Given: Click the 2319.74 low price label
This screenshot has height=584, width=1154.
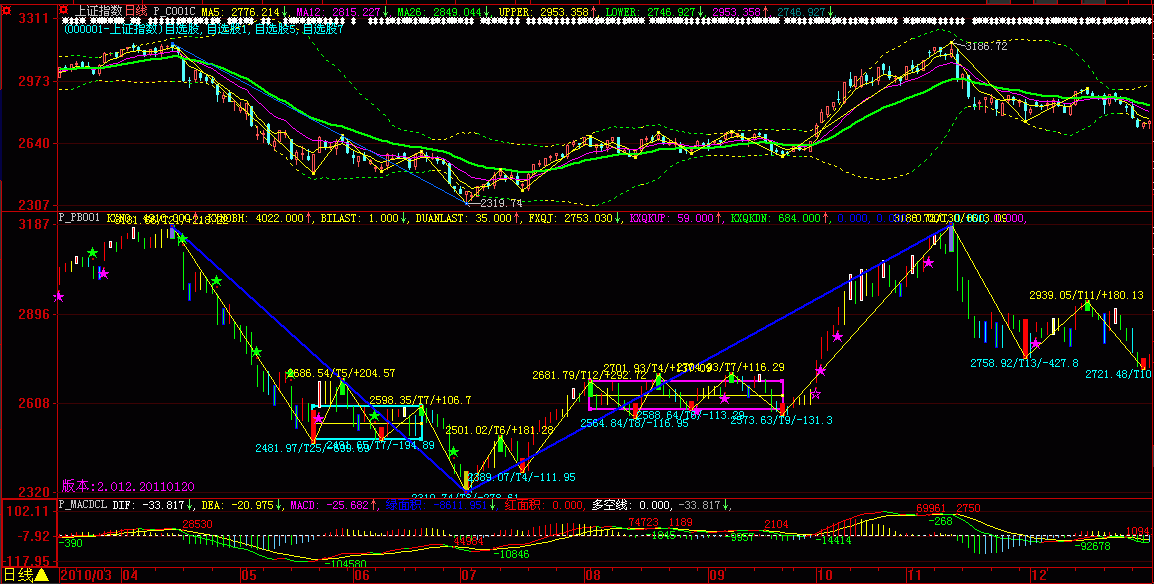Looking at the screenshot, I should 500,202.
